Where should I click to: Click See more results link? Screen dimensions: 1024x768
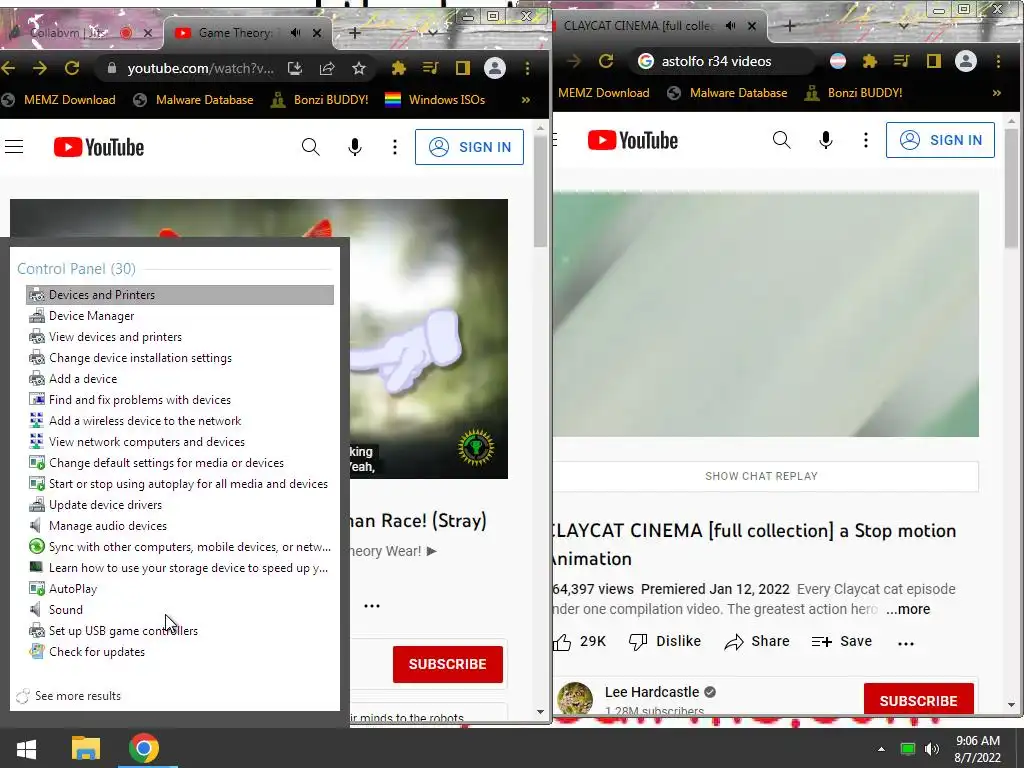pos(78,696)
